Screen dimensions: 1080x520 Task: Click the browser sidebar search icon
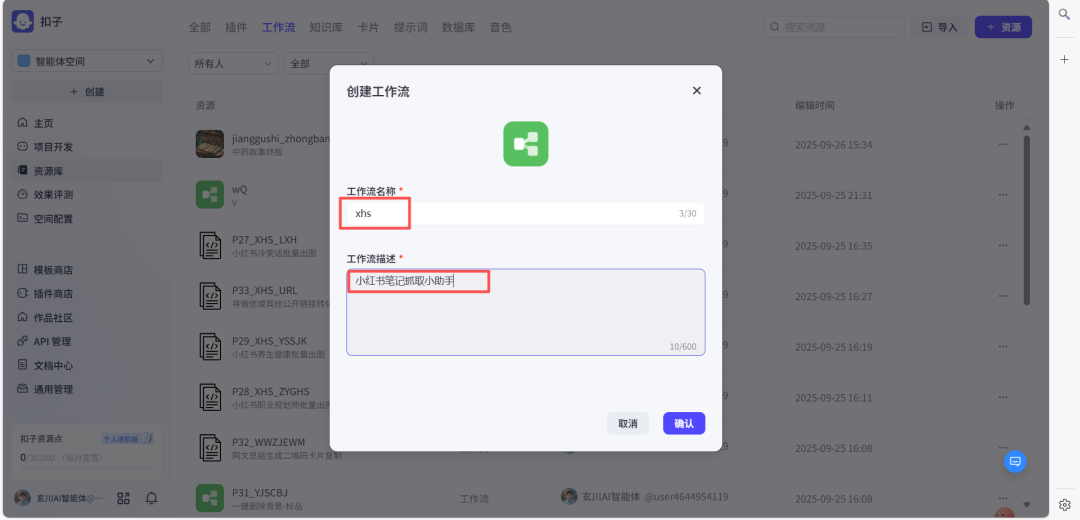tap(1064, 13)
